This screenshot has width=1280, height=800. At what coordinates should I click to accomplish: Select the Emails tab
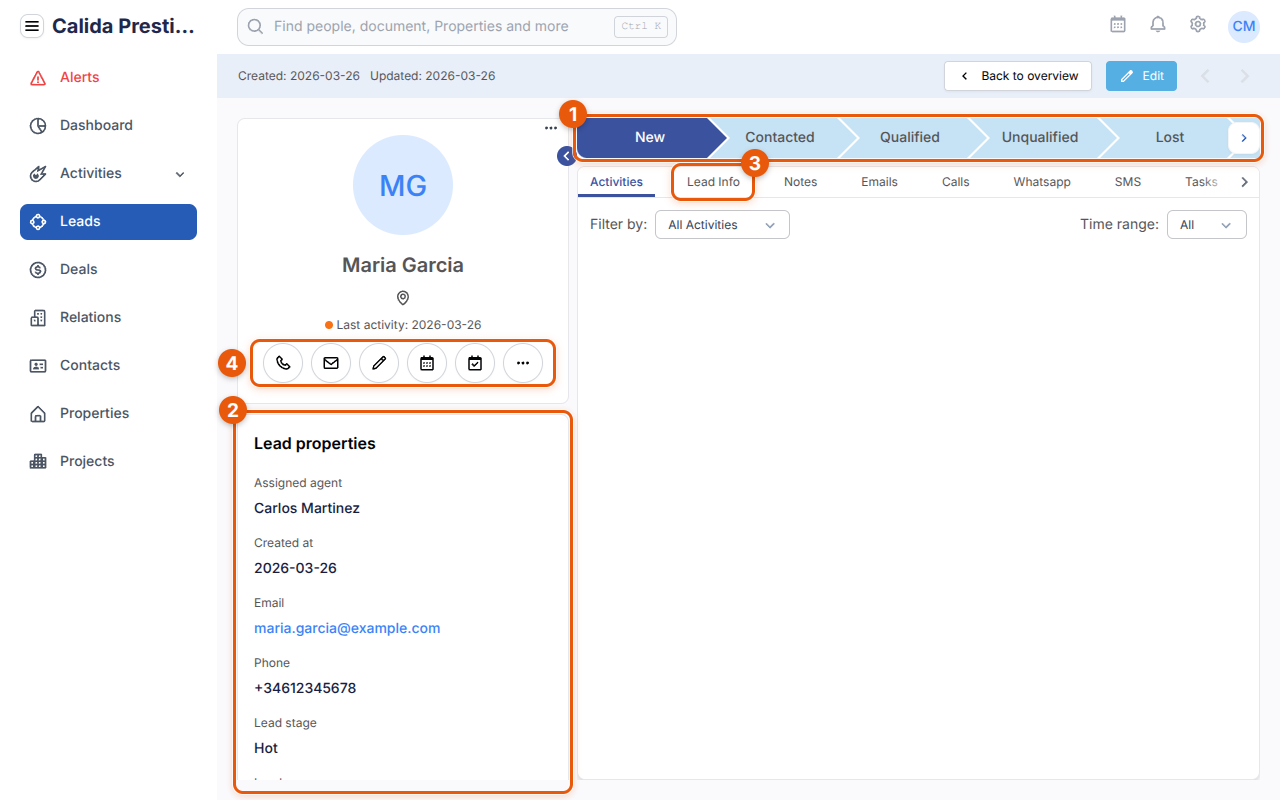tap(879, 182)
